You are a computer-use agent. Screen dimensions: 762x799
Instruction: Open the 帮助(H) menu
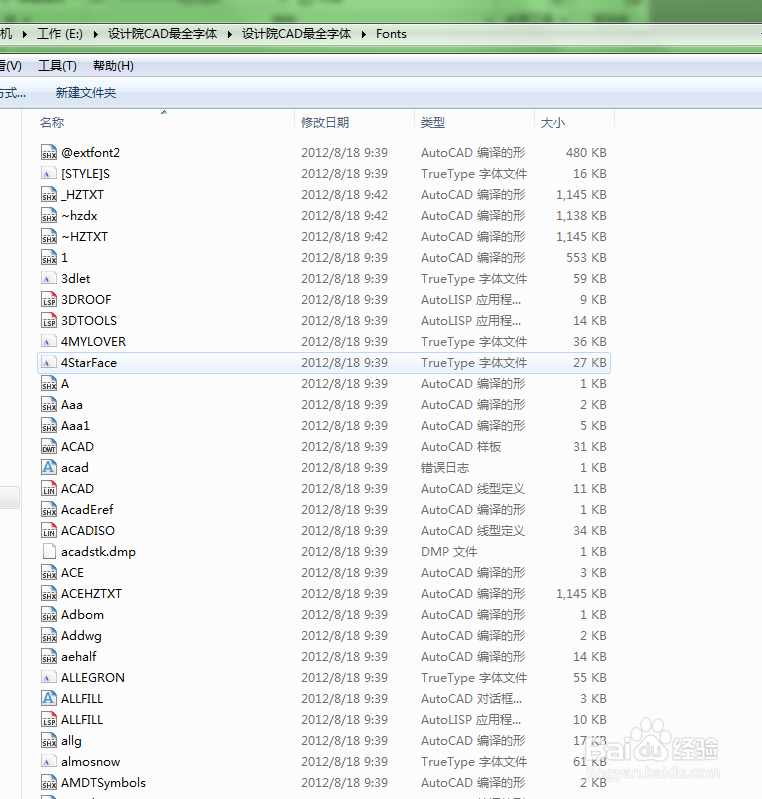tap(113, 66)
